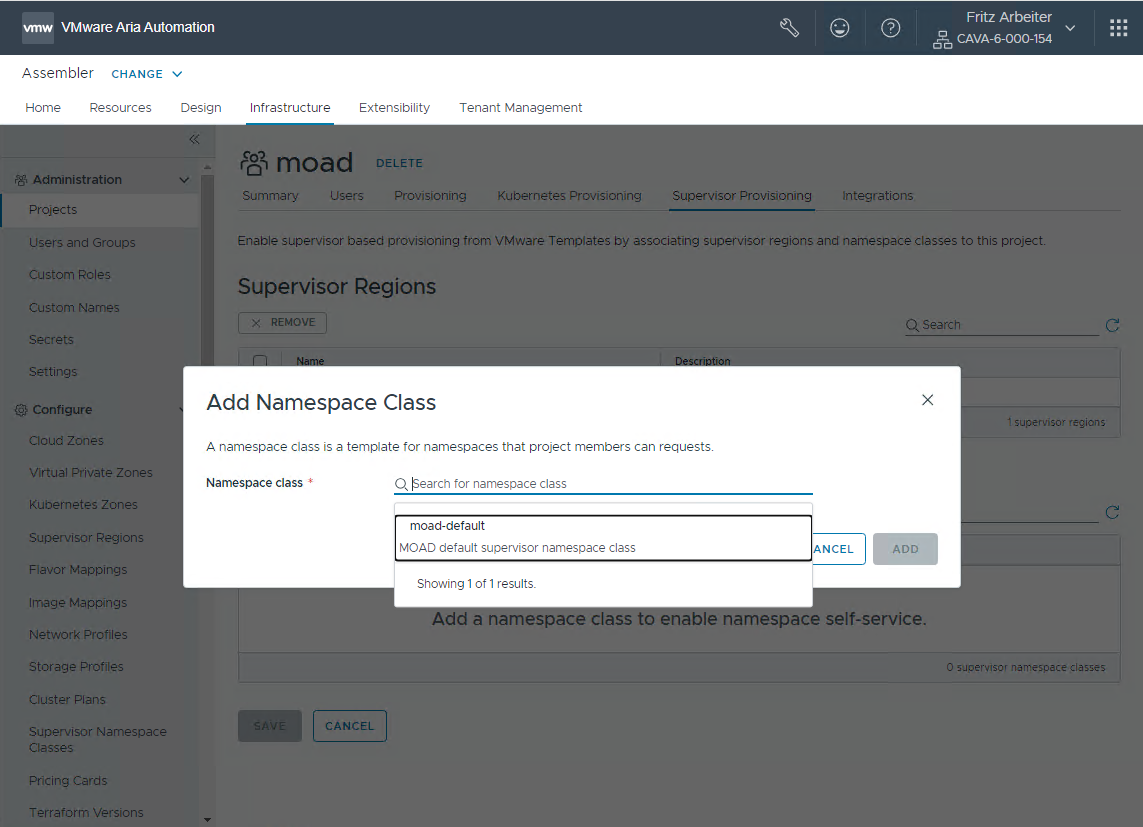The image size is (1143, 827).
Task: Switch to project Users tab
Action: 346,195
